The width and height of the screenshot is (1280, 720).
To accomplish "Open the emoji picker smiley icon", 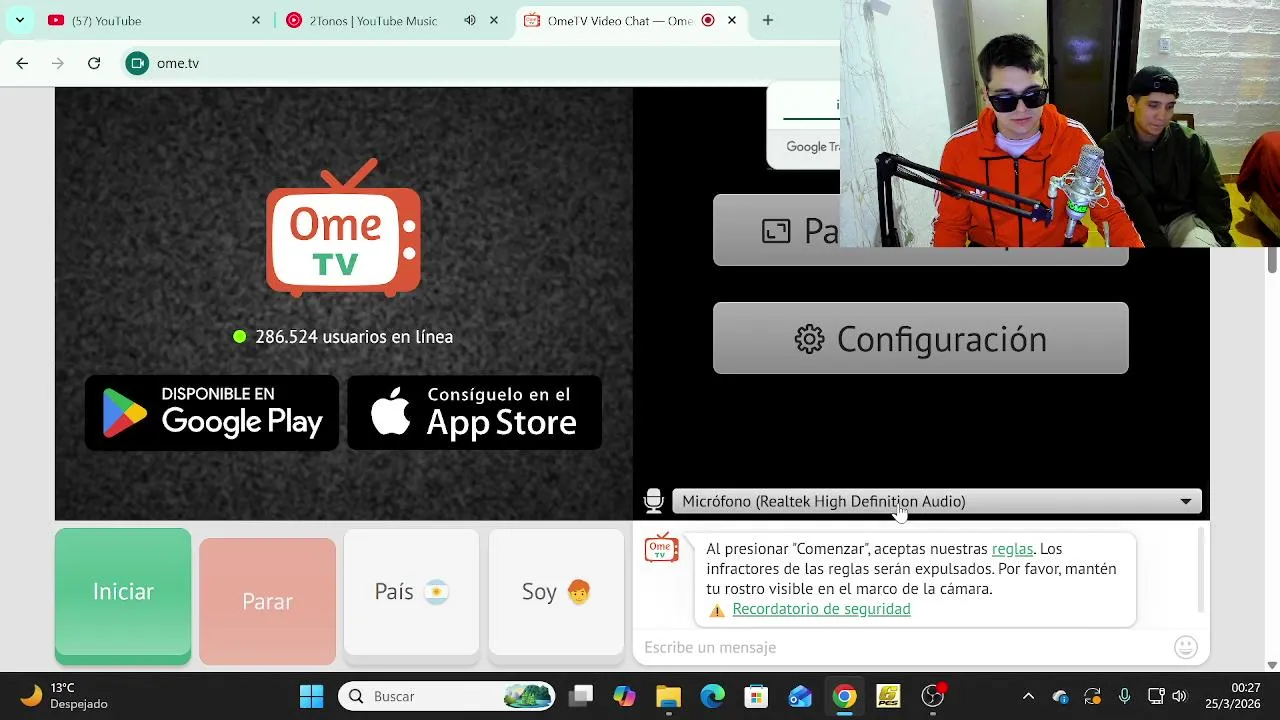I will pos(1186,647).
